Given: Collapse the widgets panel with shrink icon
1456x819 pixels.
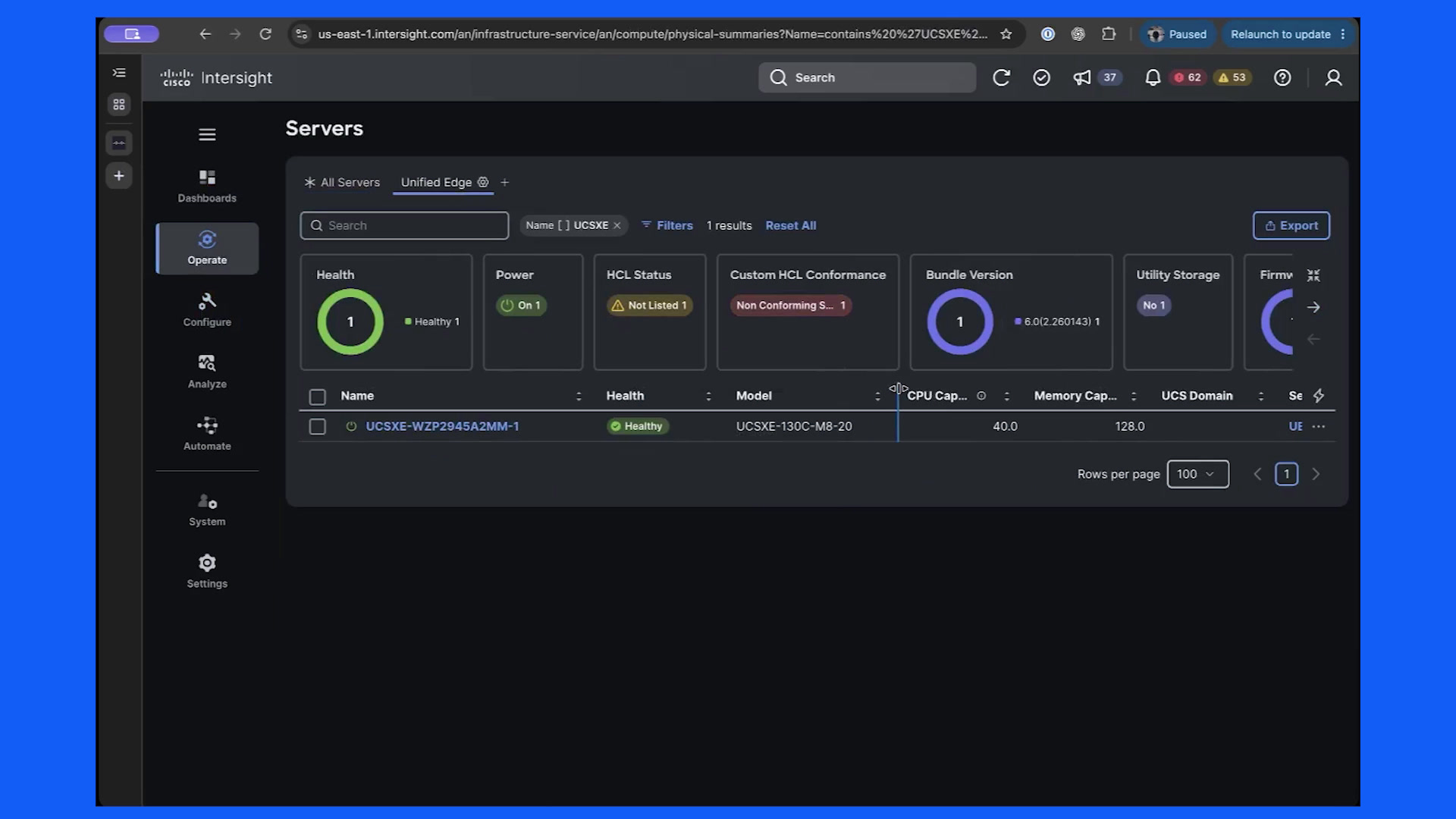Looking at the screenshot, I should 1313,275.
